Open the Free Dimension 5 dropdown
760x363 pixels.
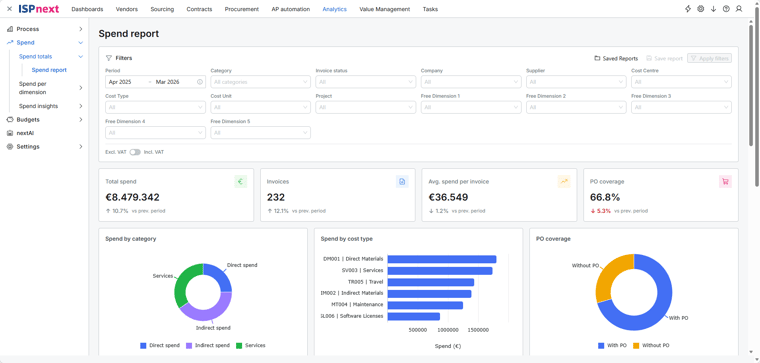(x=260, y=132)
